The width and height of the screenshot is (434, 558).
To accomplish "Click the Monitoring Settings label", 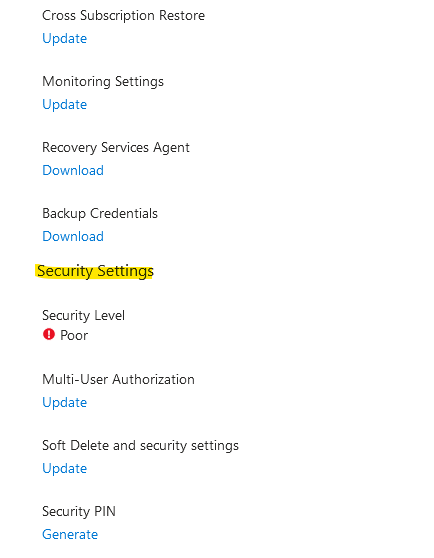I will click(103, 81).
